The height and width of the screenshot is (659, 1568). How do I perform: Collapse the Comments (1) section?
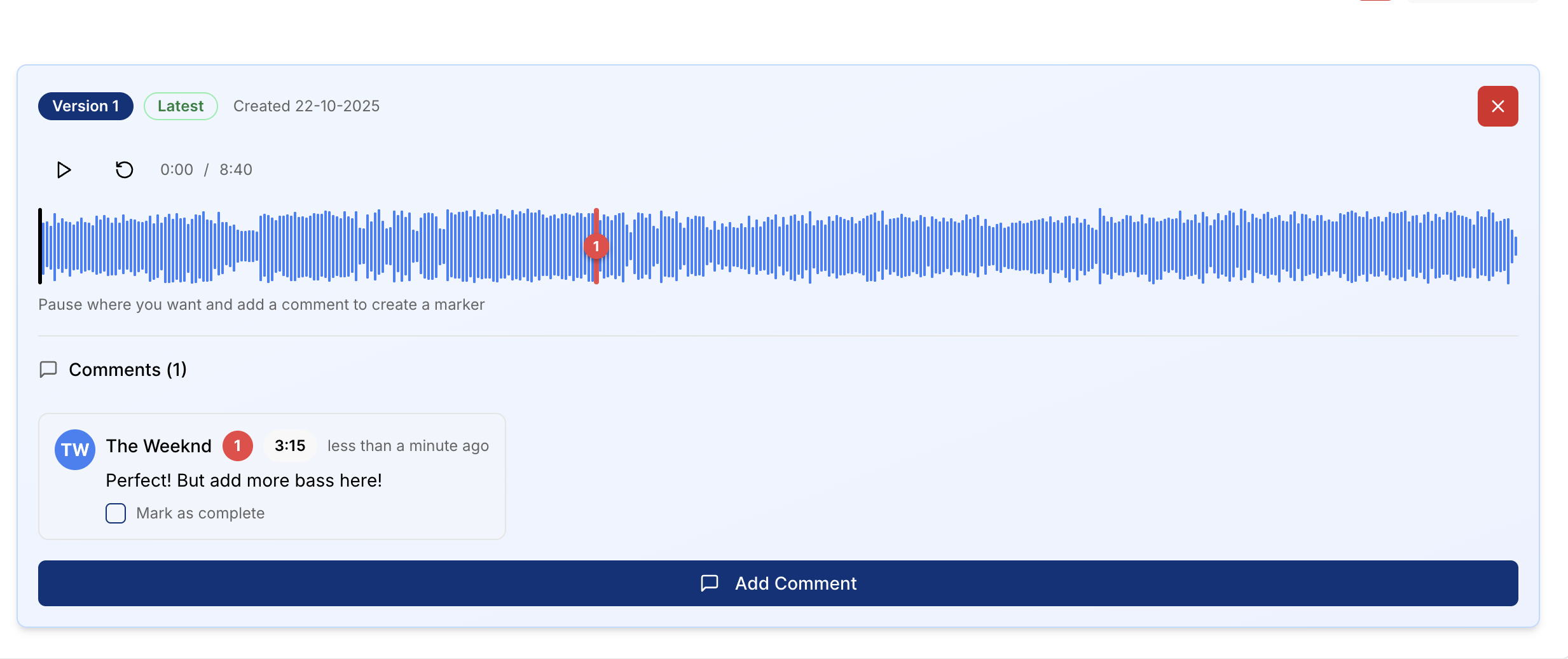pos(127,369)
